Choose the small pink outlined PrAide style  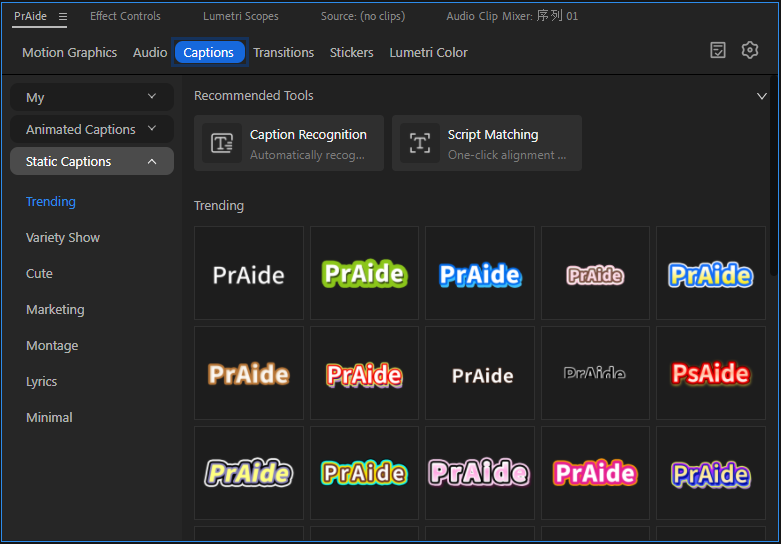click(595, 273)
